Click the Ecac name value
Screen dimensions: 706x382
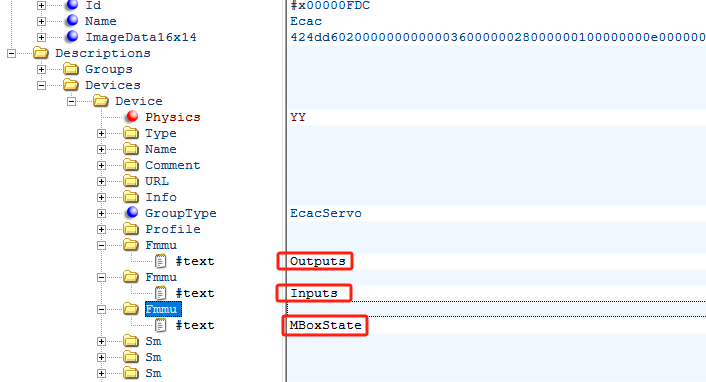tap(306, 21)
